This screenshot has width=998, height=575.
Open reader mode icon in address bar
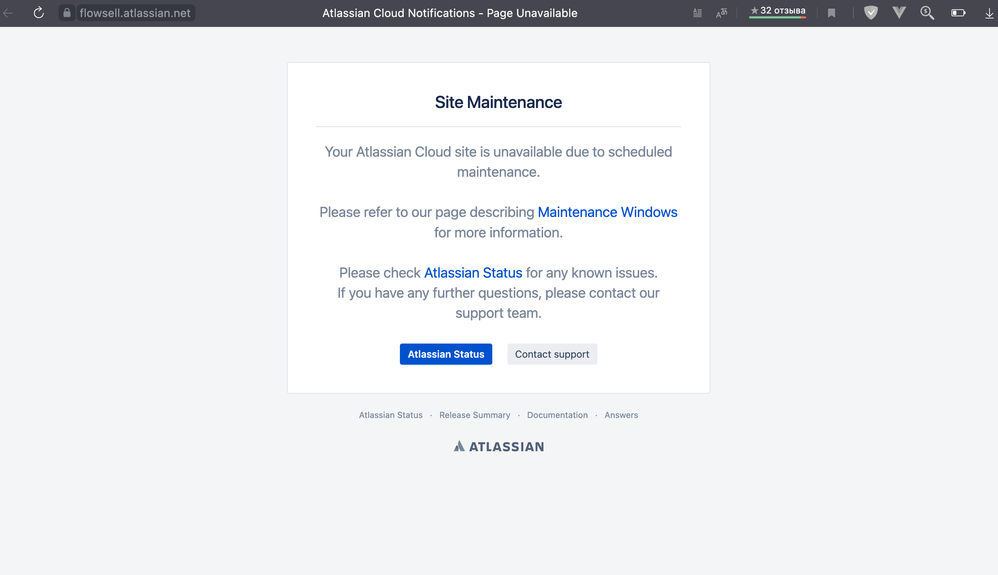click(x=698, y=13)
